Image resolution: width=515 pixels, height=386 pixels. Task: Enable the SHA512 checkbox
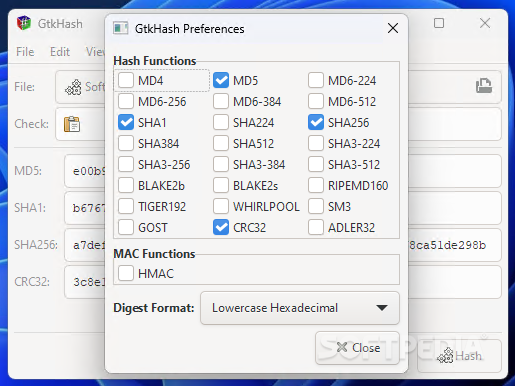click(221, 143)
